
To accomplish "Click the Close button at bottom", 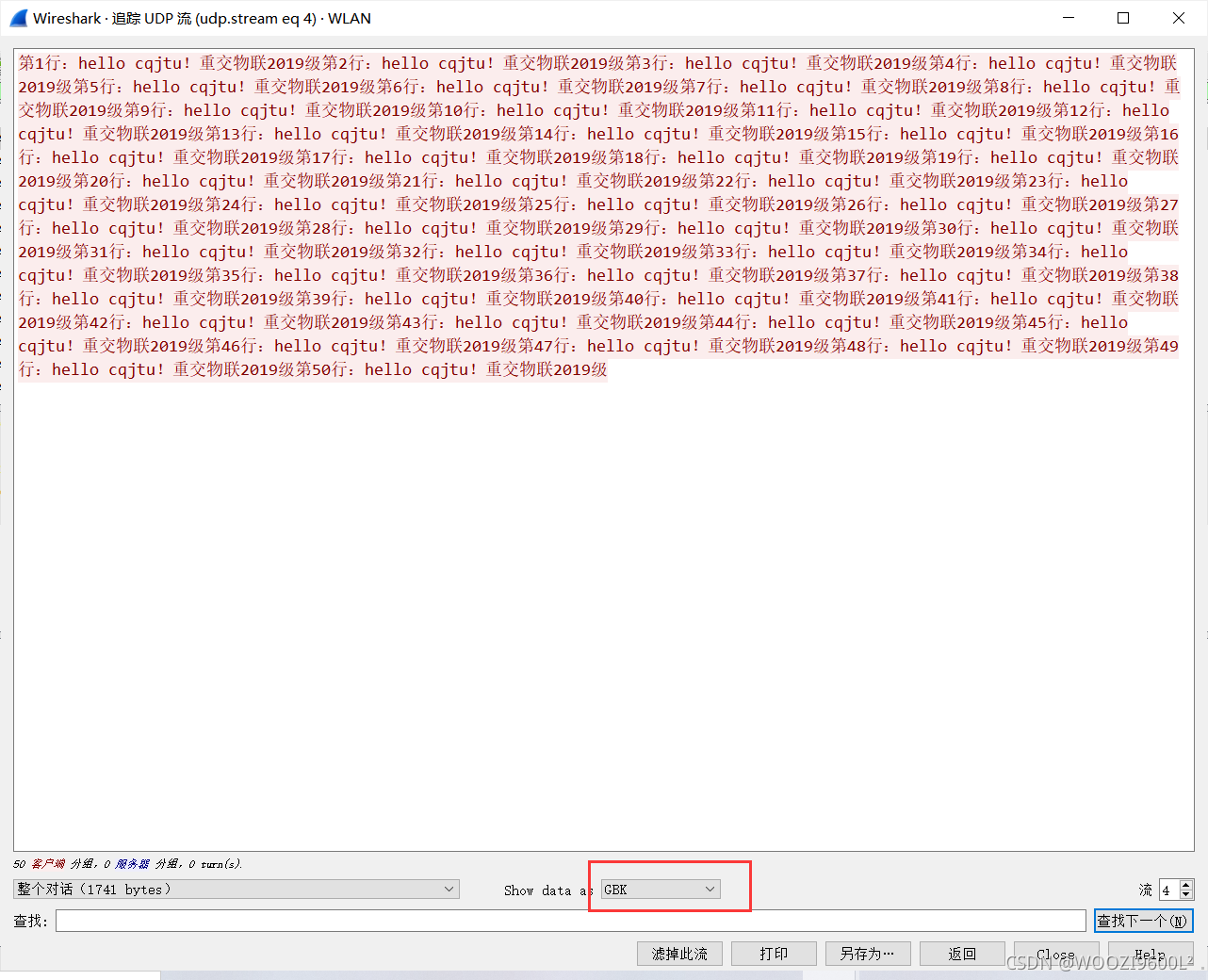I will pyautogui.click(x=1056, y=954).
